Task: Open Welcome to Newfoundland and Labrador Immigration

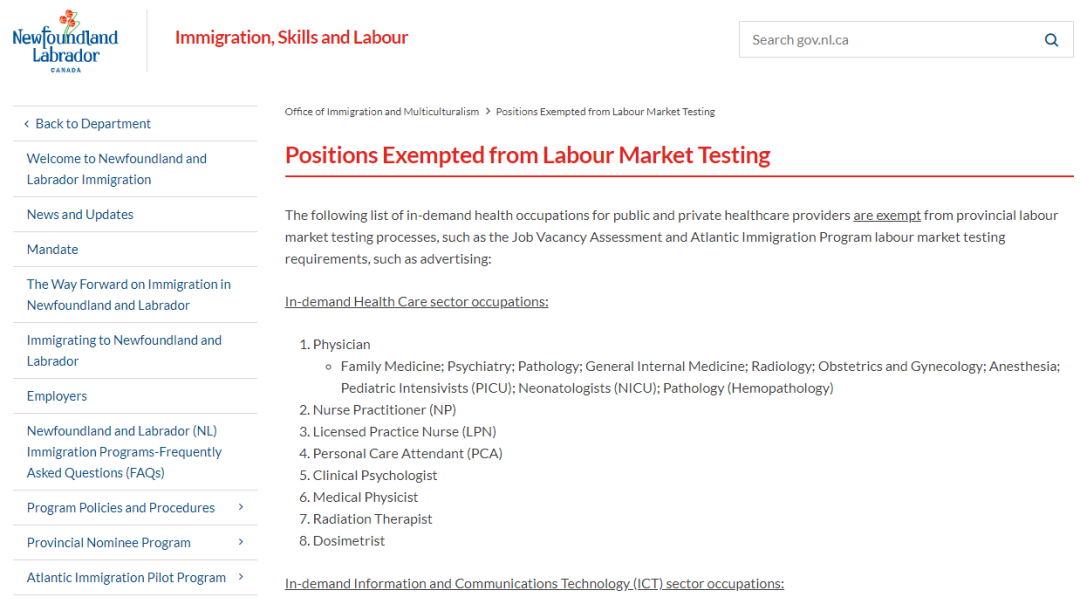Action: 116,169
